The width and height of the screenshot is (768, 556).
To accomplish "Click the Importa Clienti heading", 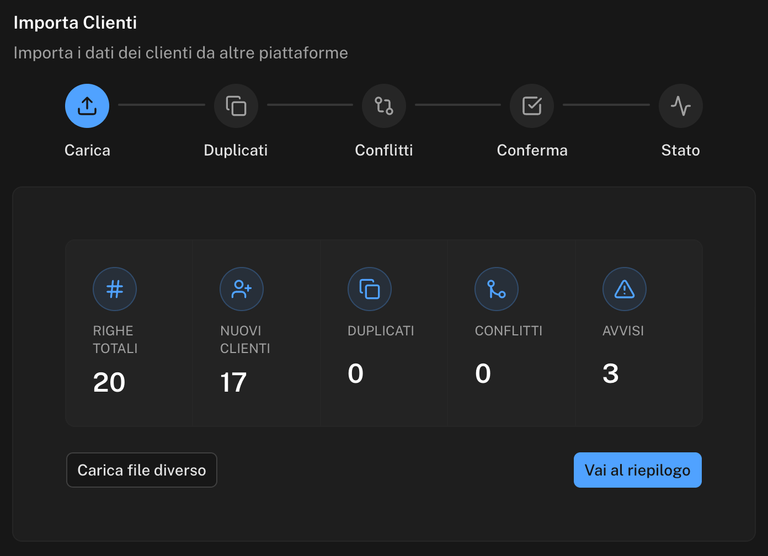I will click(x=75, y=23).
